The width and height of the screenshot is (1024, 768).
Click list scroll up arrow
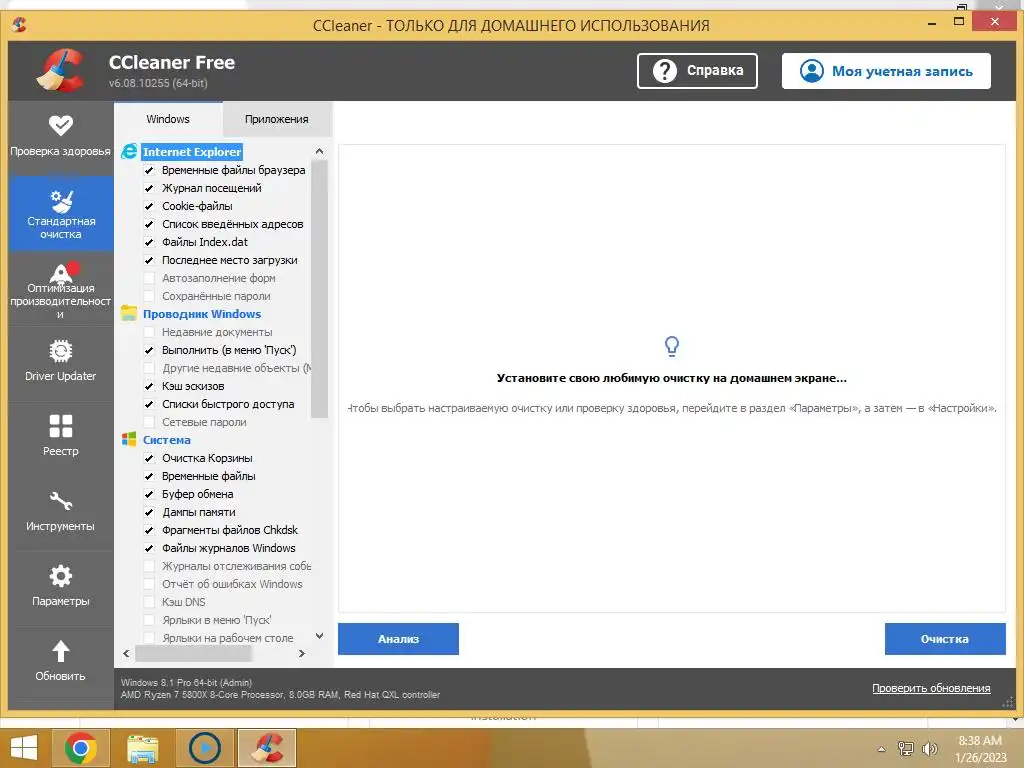319,151
